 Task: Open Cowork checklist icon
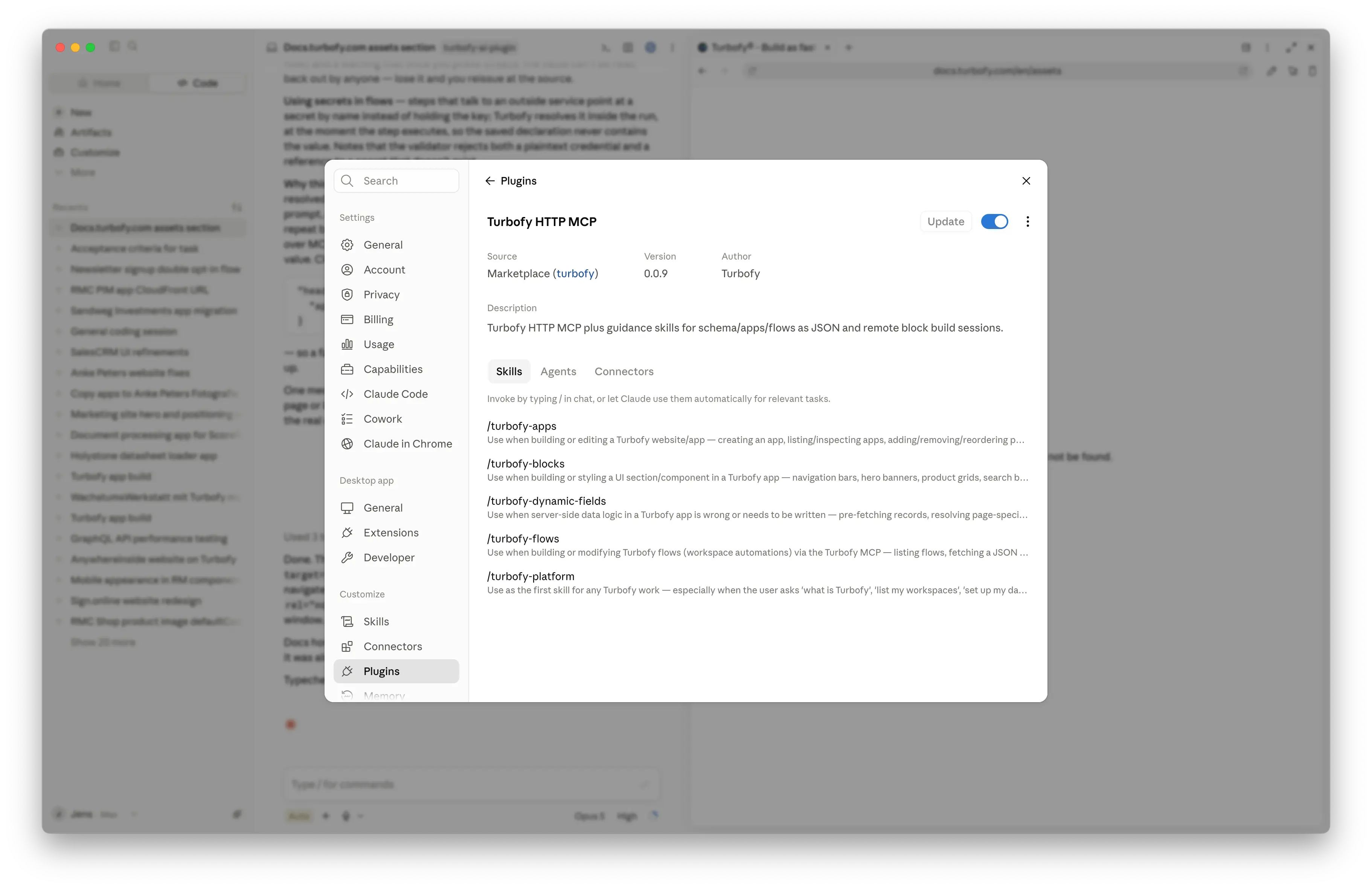click(347, 419)
